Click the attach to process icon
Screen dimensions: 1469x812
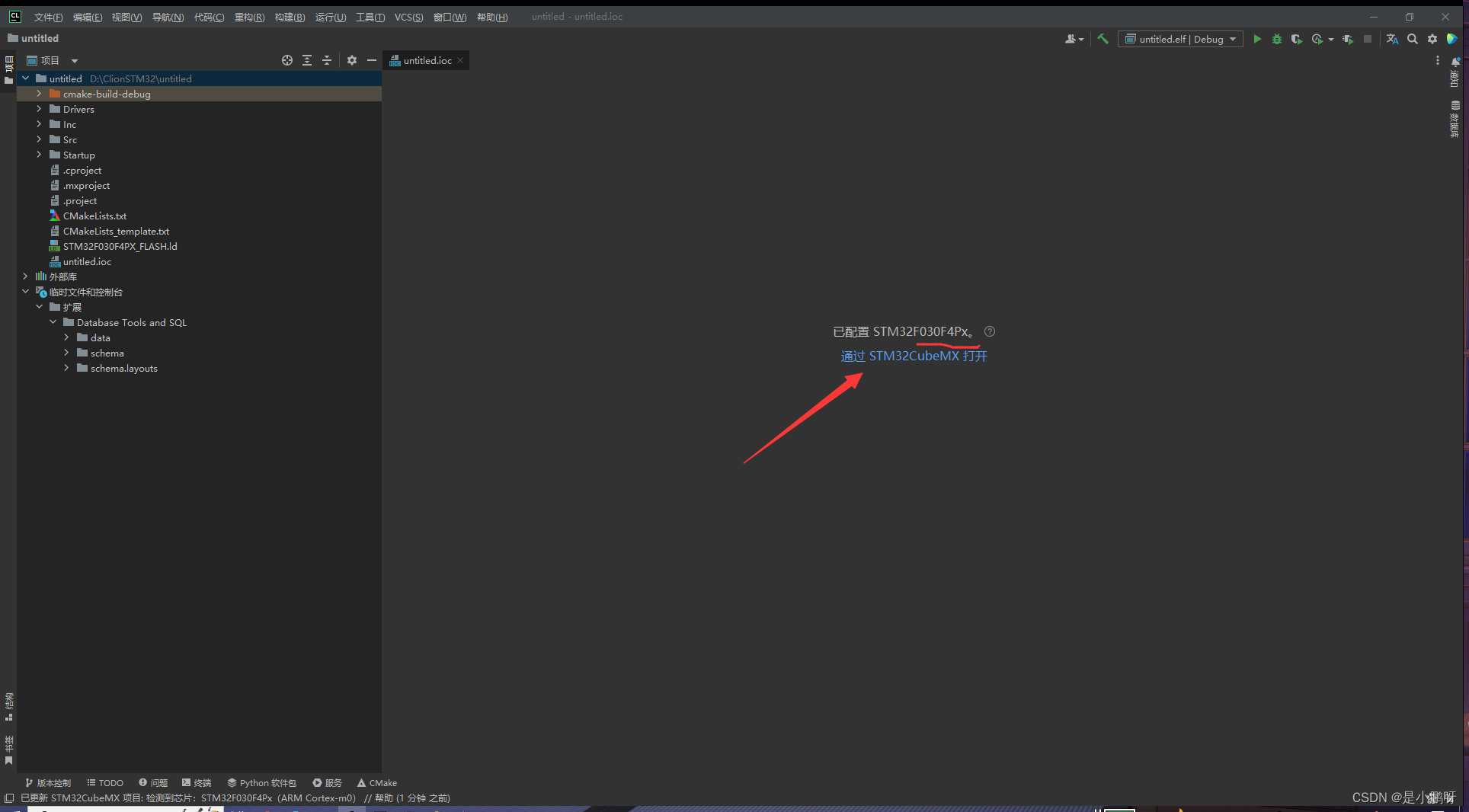(x=1348, y=39)
